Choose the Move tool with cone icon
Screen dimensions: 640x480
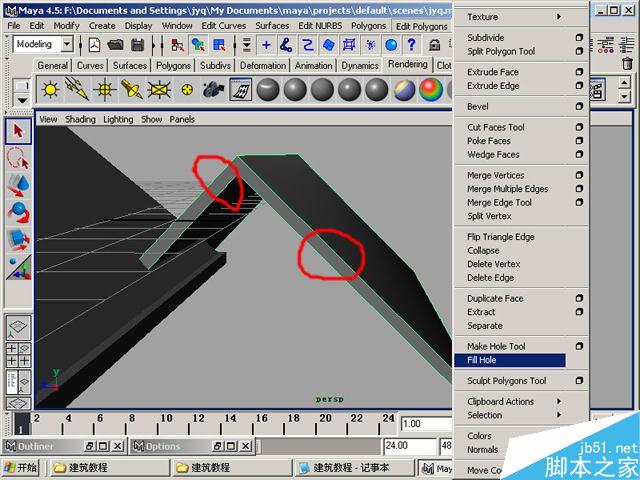[18, 185]
